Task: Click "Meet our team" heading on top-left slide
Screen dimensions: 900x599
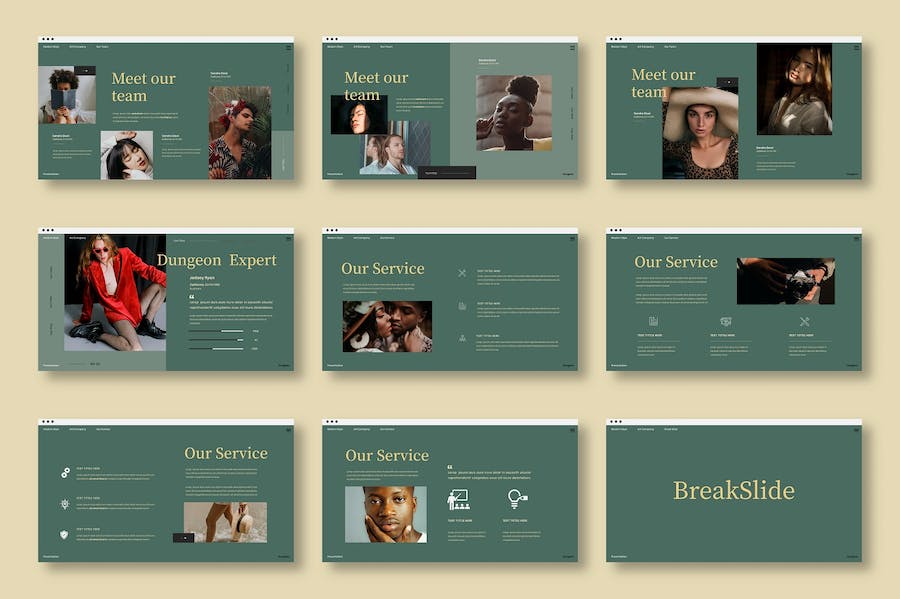Action: pyautogui.click(x=143, y=87)
